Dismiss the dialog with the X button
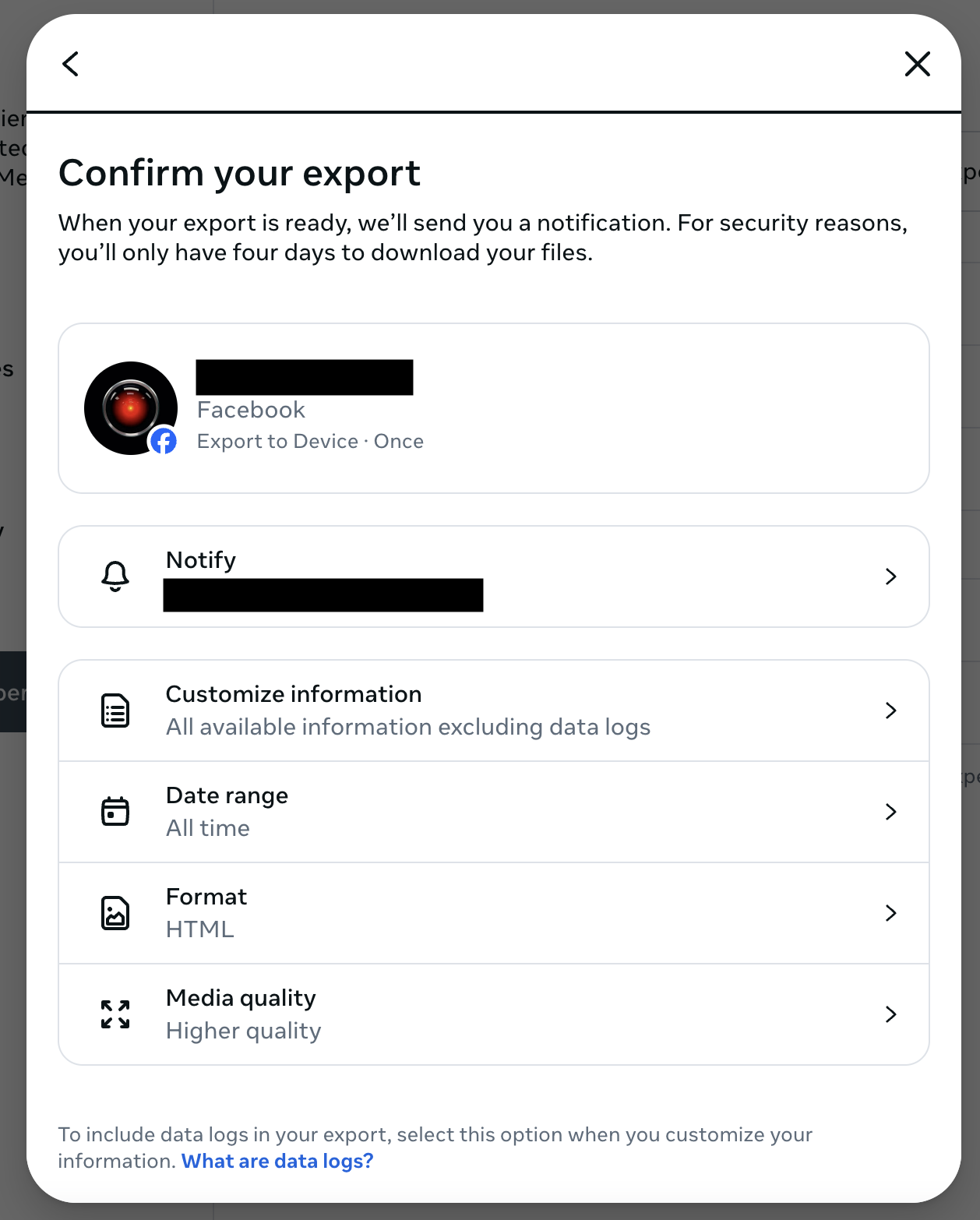980x1220 pixels. [917, 64]
